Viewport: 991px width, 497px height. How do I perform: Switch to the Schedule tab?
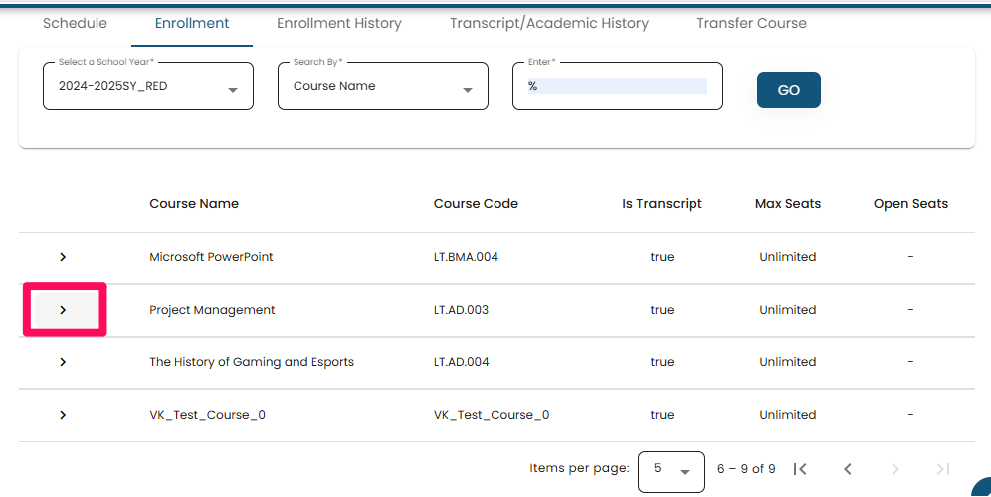point(75,23)
